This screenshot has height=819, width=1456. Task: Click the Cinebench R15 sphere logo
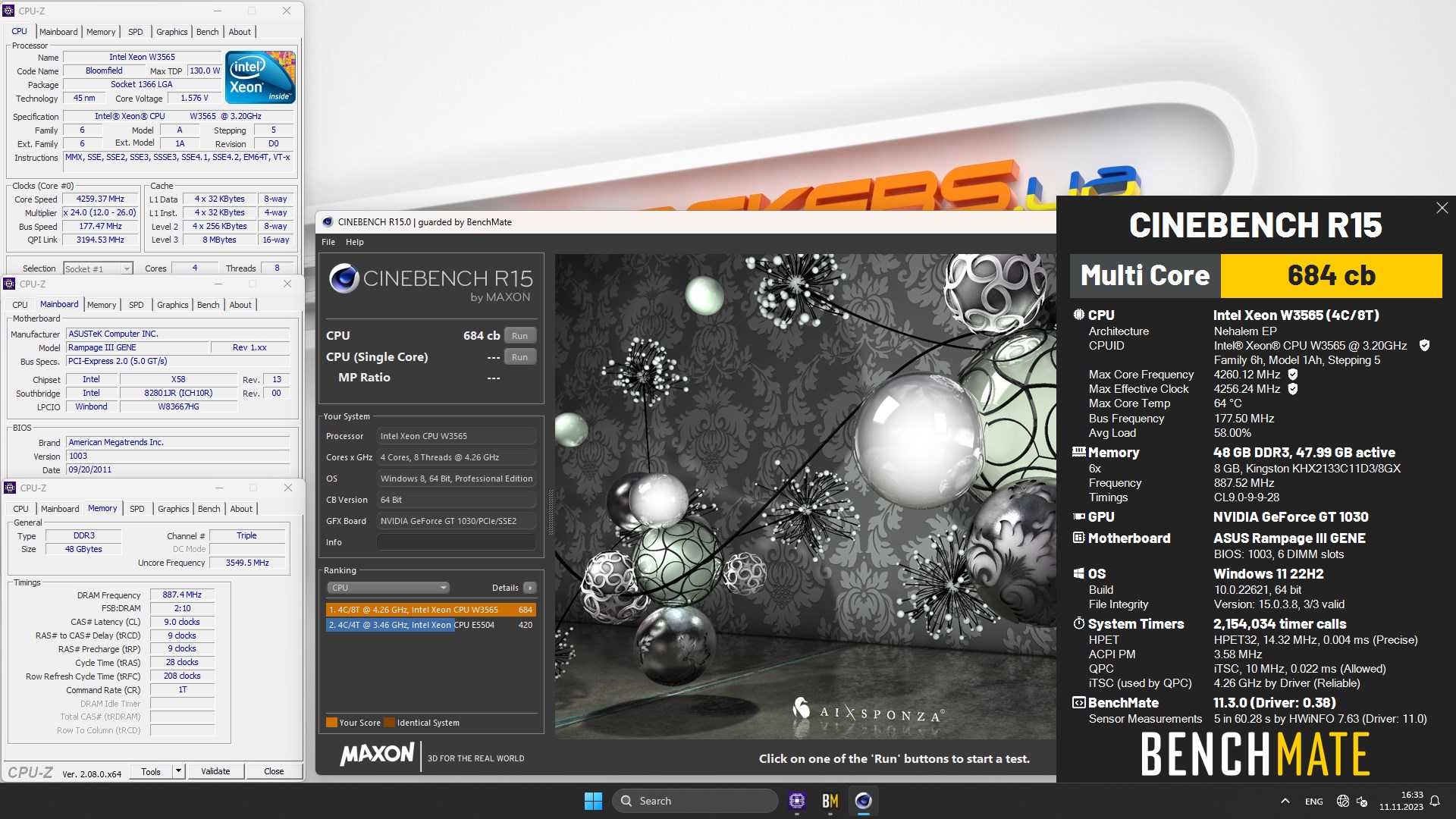tap(344, 278)
